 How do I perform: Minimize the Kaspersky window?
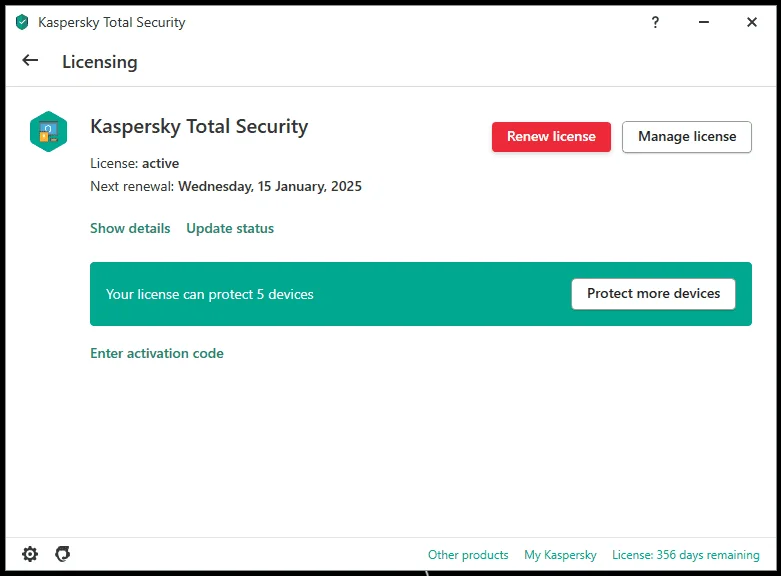(703, 22)
